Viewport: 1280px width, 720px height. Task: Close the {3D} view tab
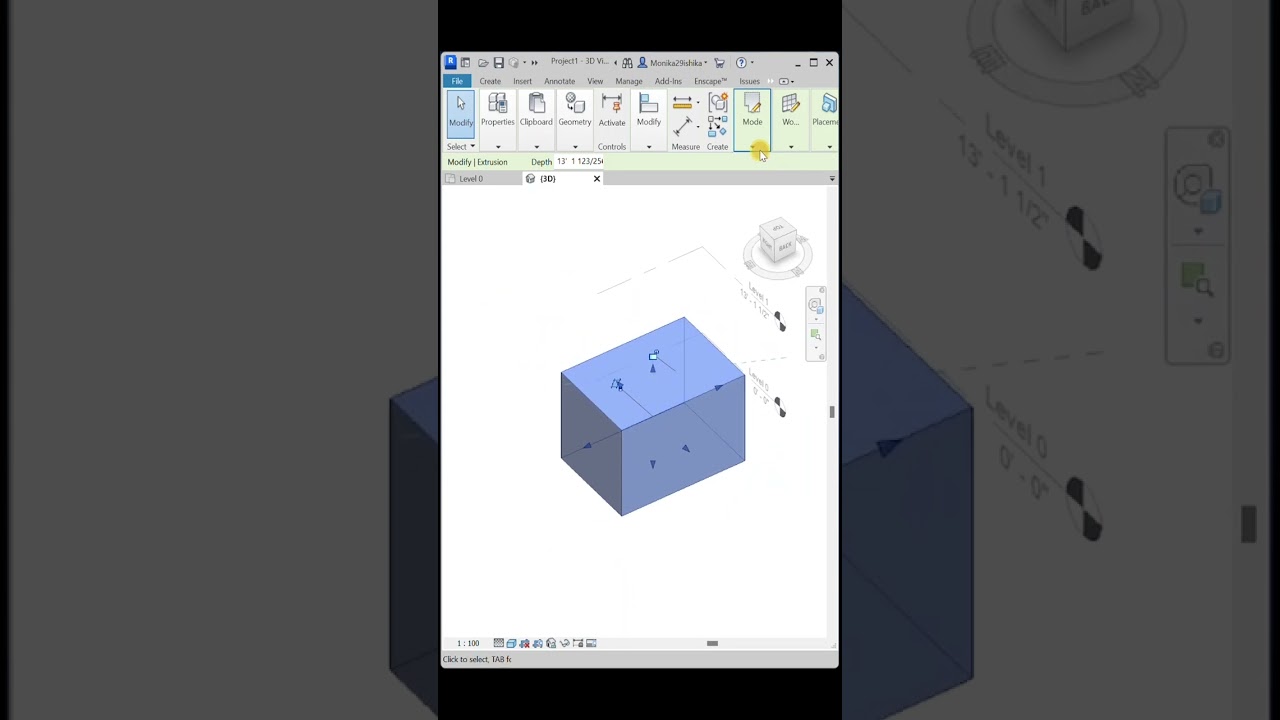click(597, 179)
